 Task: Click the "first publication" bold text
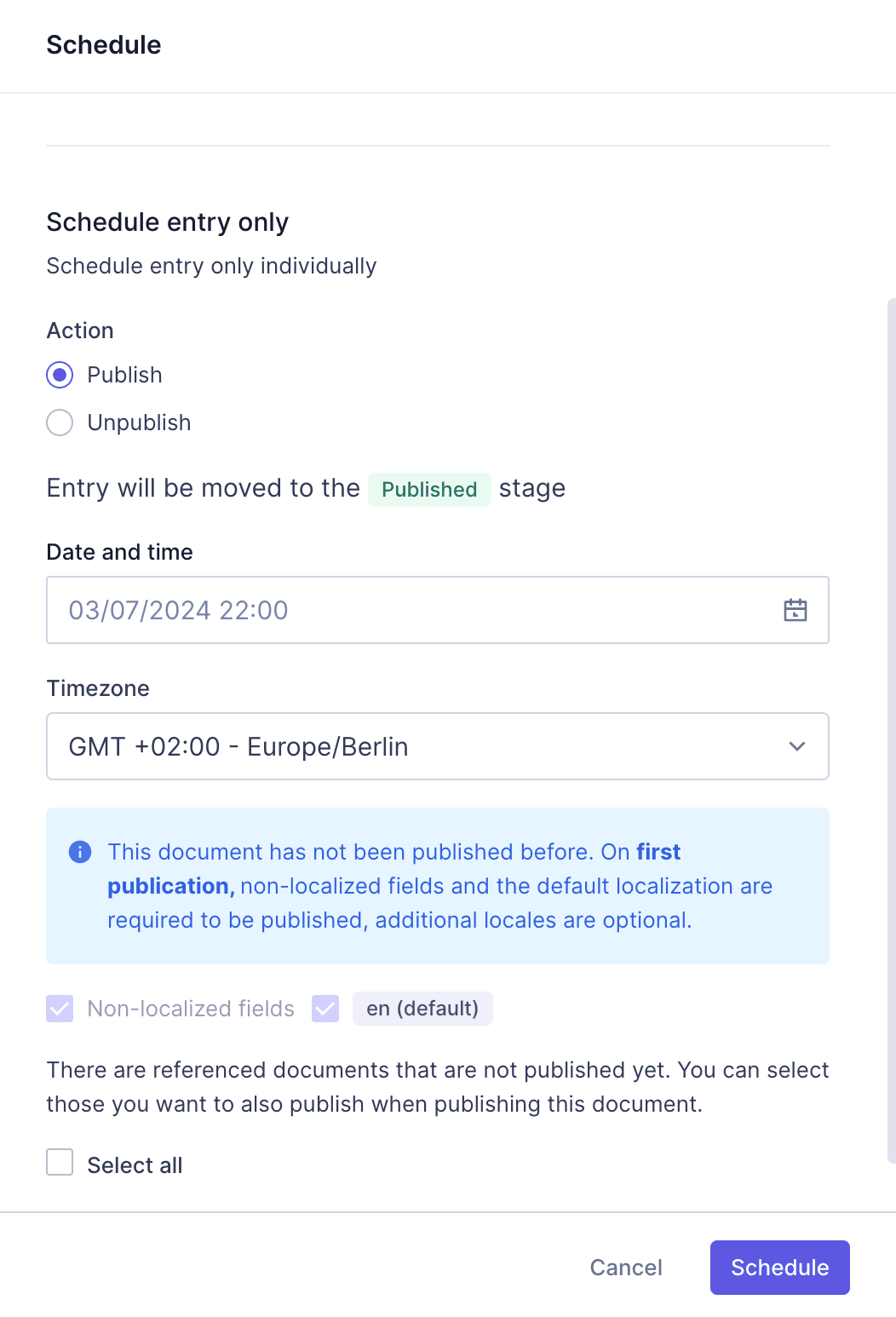click(658, 853)
